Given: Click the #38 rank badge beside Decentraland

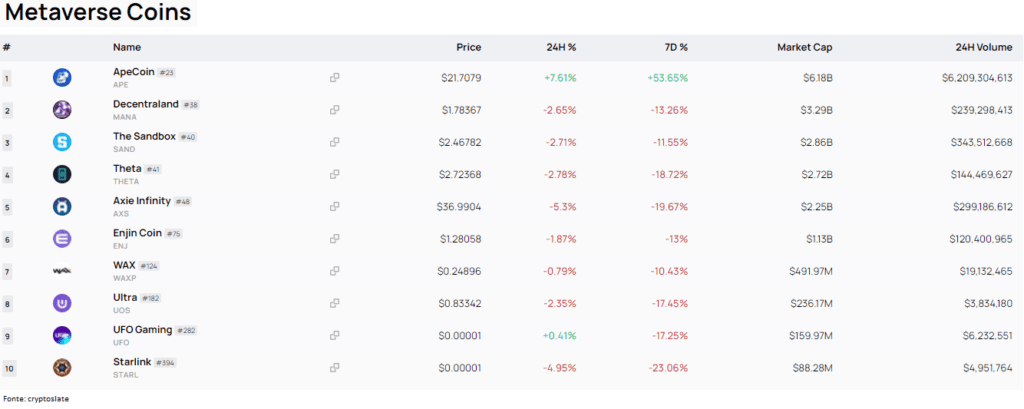Looking at the screenshot, I should point(190,105).
